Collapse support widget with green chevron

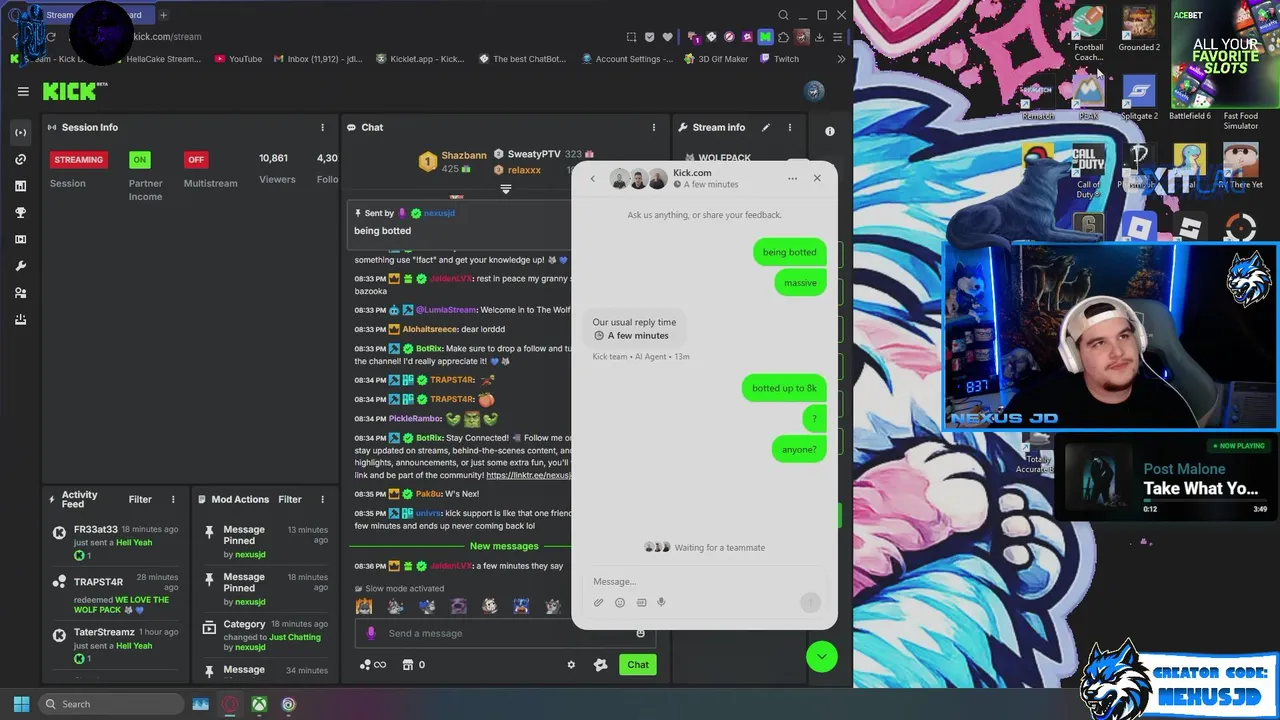[x=822, y=657]
